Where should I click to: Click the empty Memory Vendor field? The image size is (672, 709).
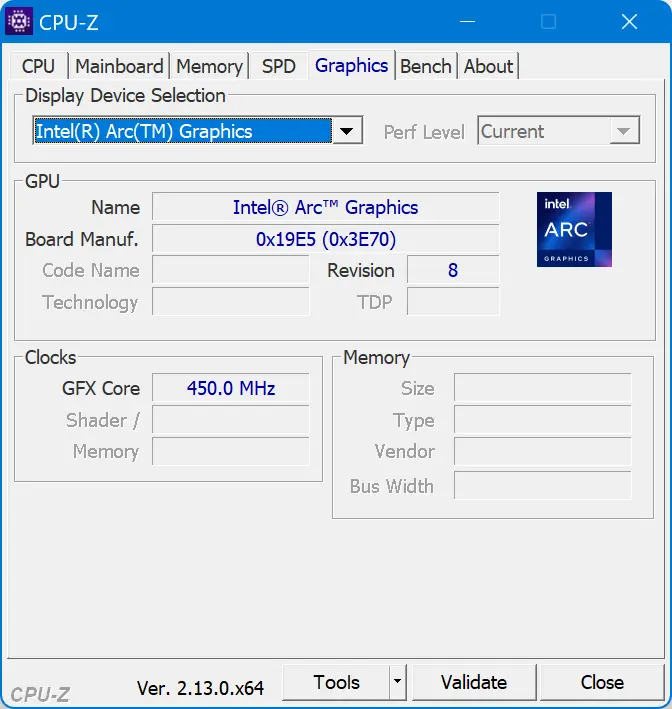coord(543,451)
